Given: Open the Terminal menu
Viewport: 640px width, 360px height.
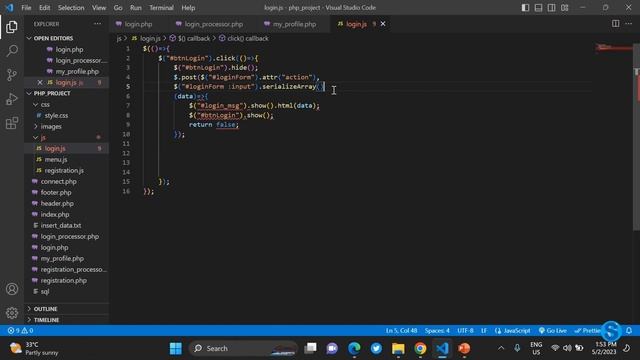Looking at the screenshot, I should tap(161, 8).
